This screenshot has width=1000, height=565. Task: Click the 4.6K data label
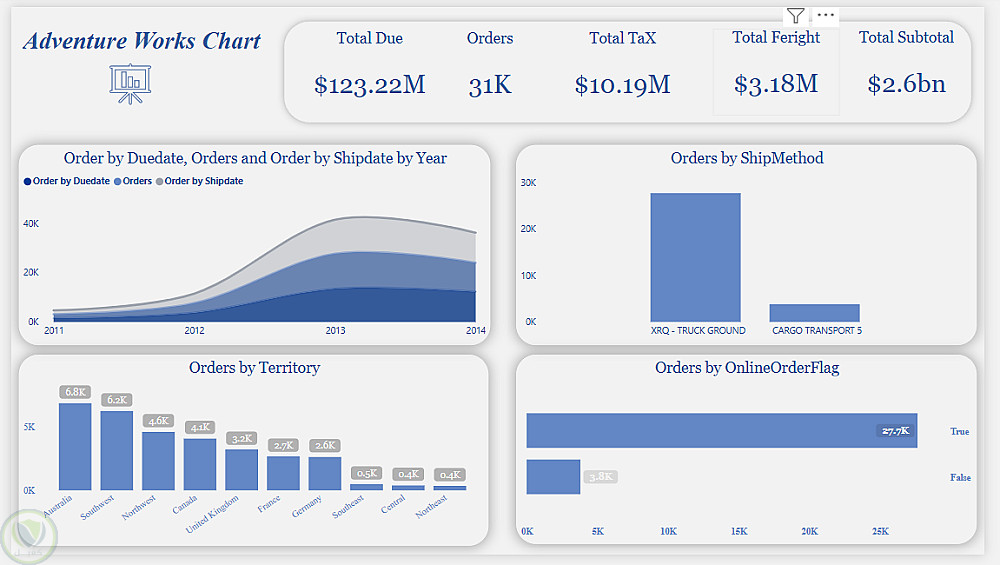coord(158,421)
